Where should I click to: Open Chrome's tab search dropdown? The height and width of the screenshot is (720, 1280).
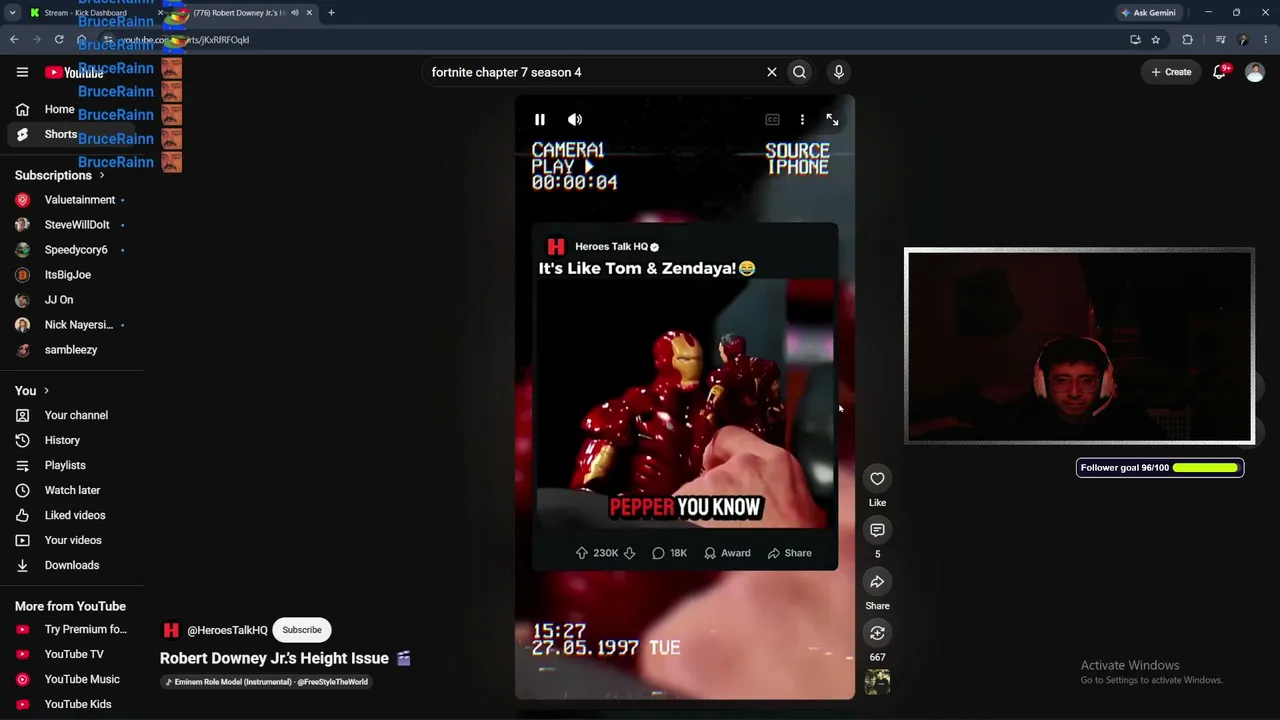pyautogui.click(x=12, y=13)
